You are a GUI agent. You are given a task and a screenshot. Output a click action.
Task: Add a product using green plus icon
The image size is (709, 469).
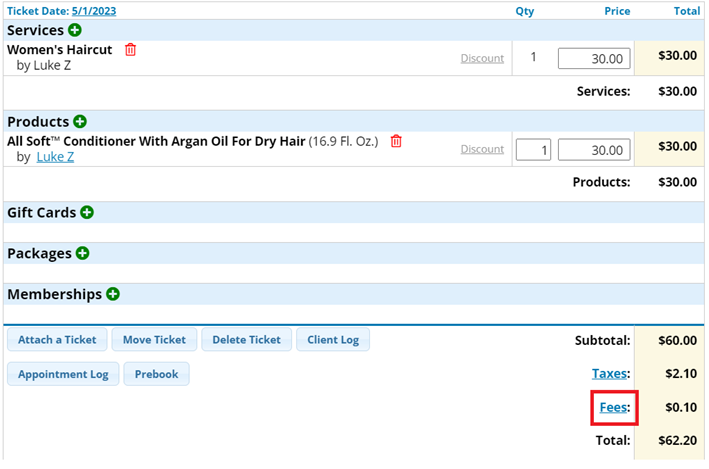tap(80, 122)
